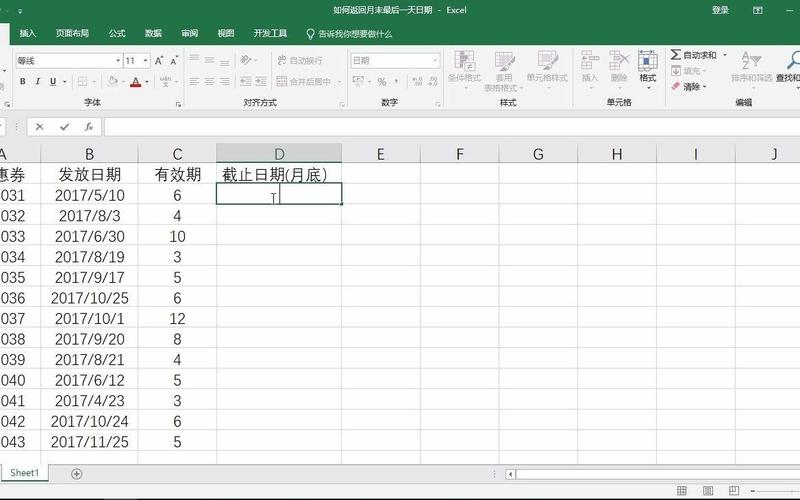
Task: Open the underline style dropdown arrow
Action: tap(65, 82)
